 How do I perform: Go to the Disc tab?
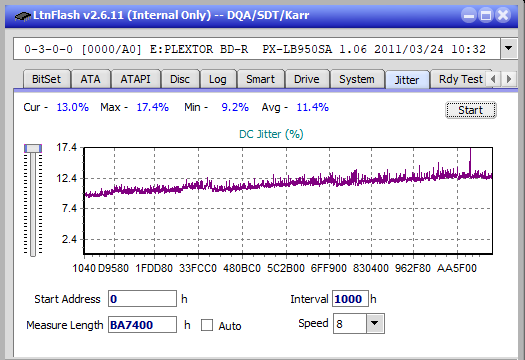pos(180,79)
